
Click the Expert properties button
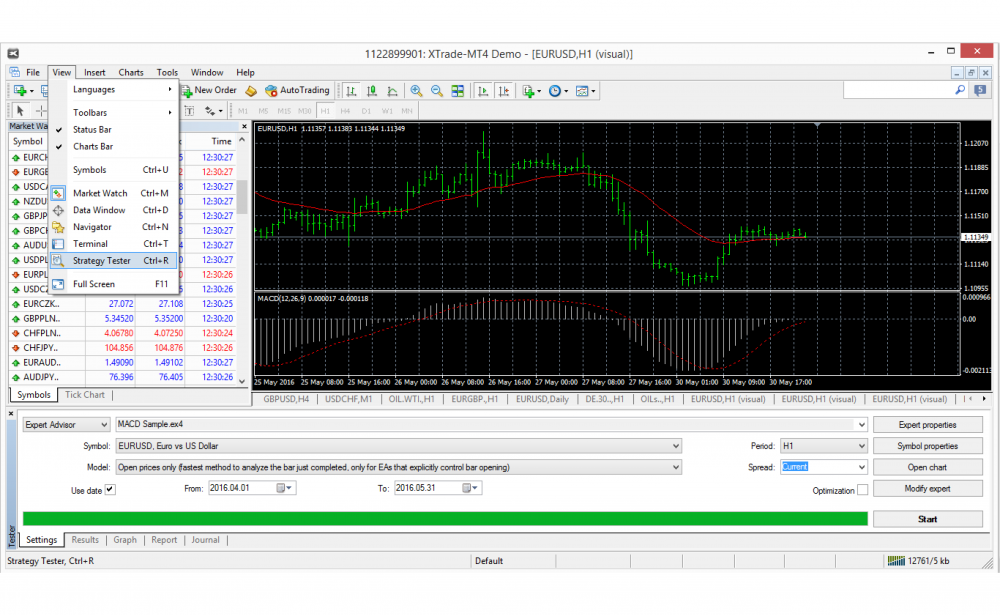(928, 424)
